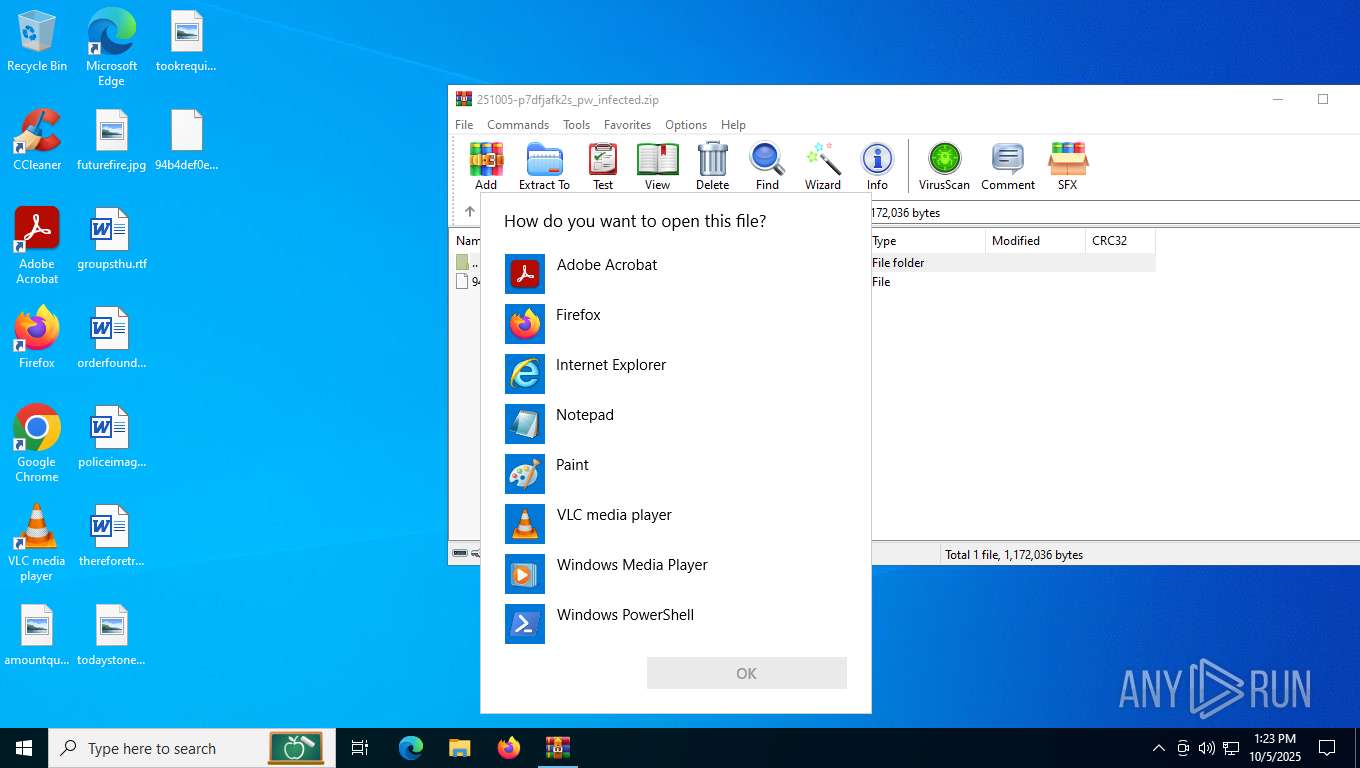Open the Options menu

(686, 125)
